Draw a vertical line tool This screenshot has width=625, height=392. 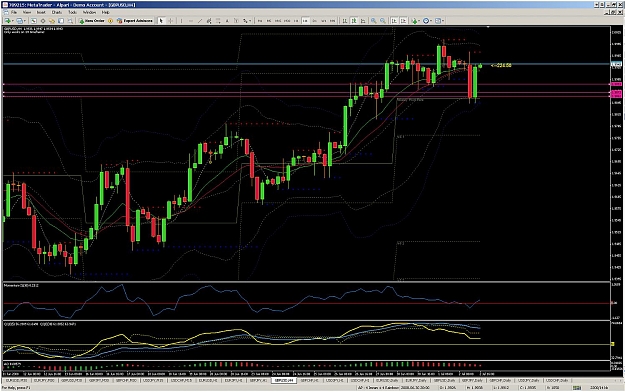point(181,21)
